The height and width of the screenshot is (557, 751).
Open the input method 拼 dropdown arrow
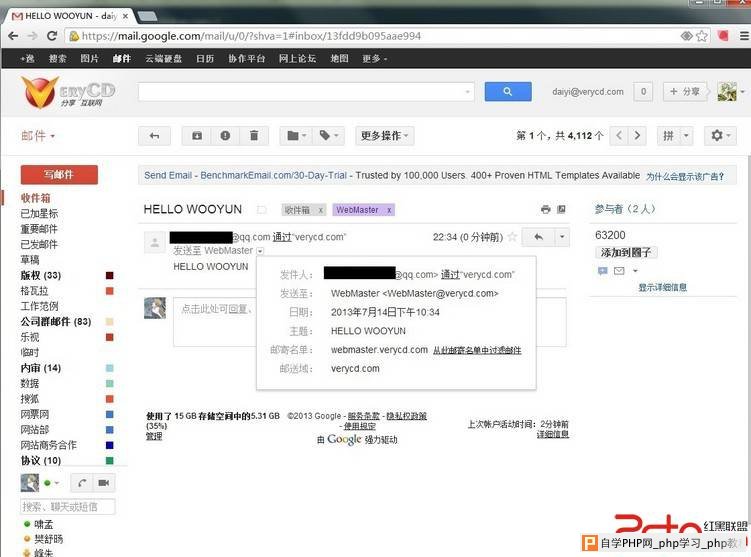pos(686,136)
